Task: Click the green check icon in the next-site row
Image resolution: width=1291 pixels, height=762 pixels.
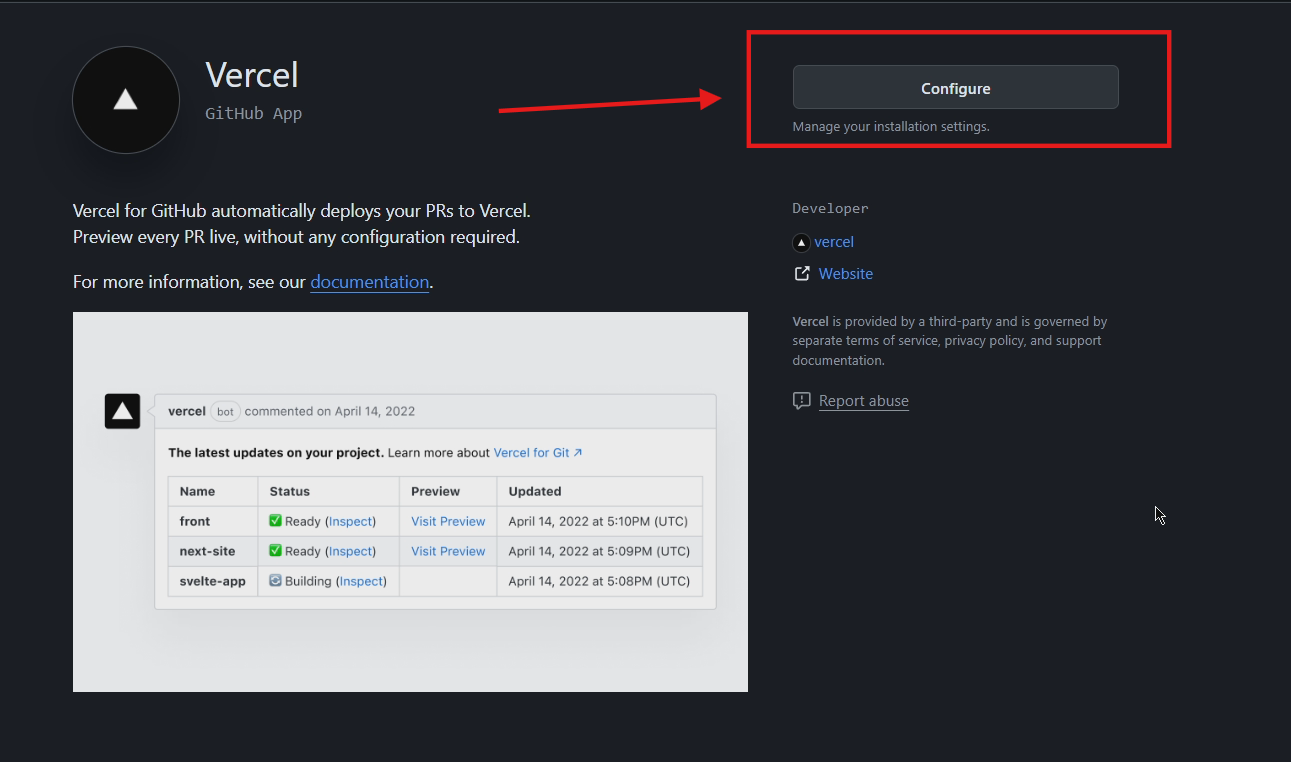Action: point(275,551)
